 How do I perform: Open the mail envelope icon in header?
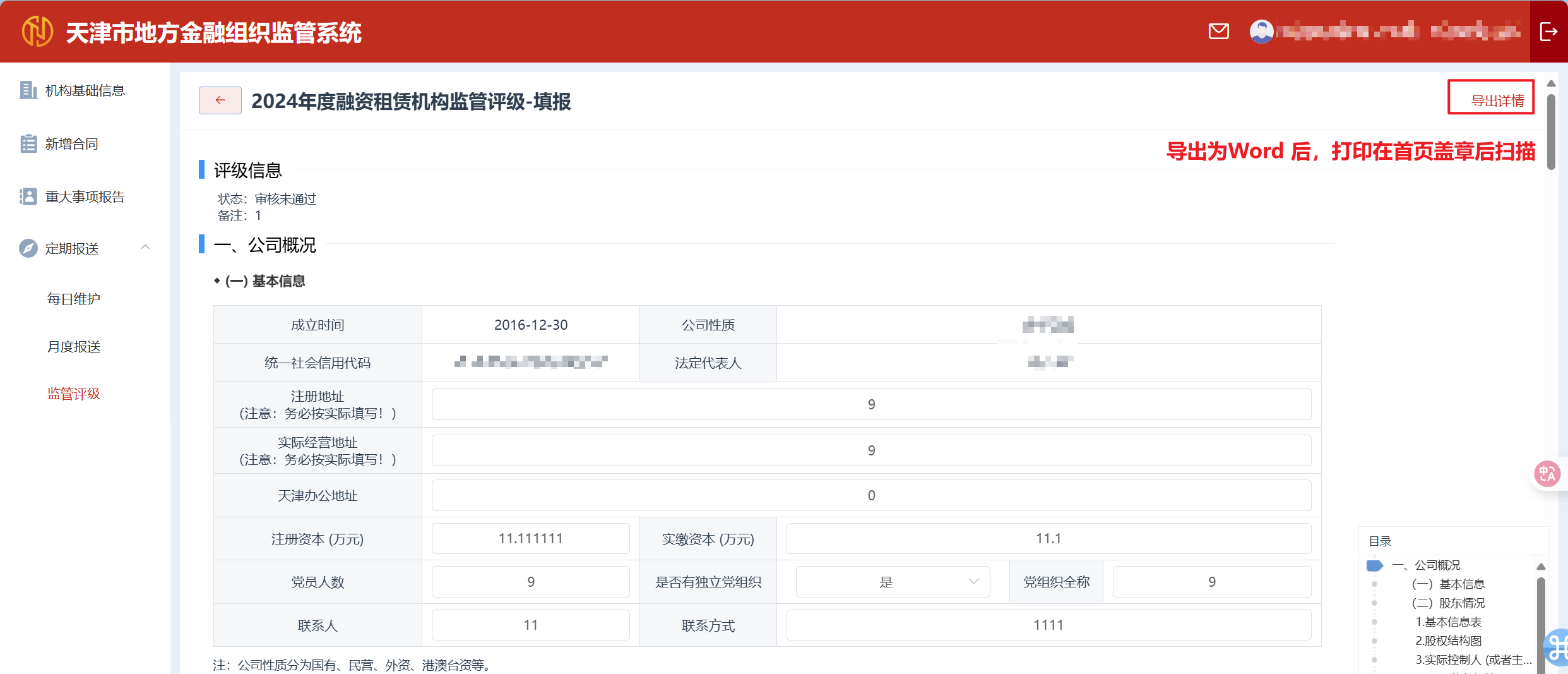point(1218,31)
